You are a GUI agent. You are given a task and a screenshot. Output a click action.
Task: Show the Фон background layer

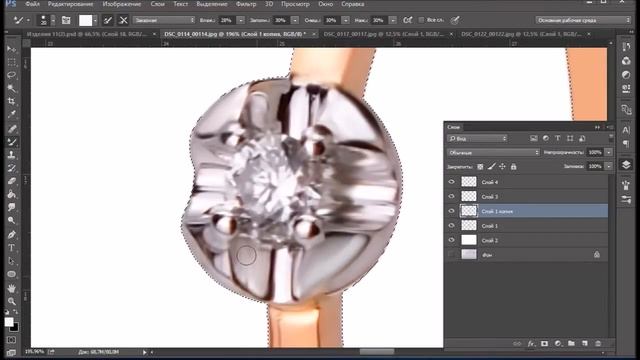(451, 254)
